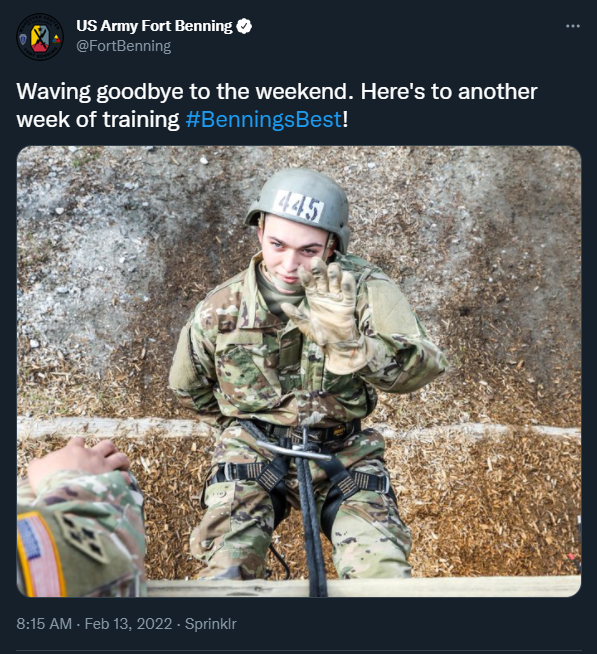597x654 pixels.
Task: Click the tweet text about waving goodbye
Action: click(277, 106)
